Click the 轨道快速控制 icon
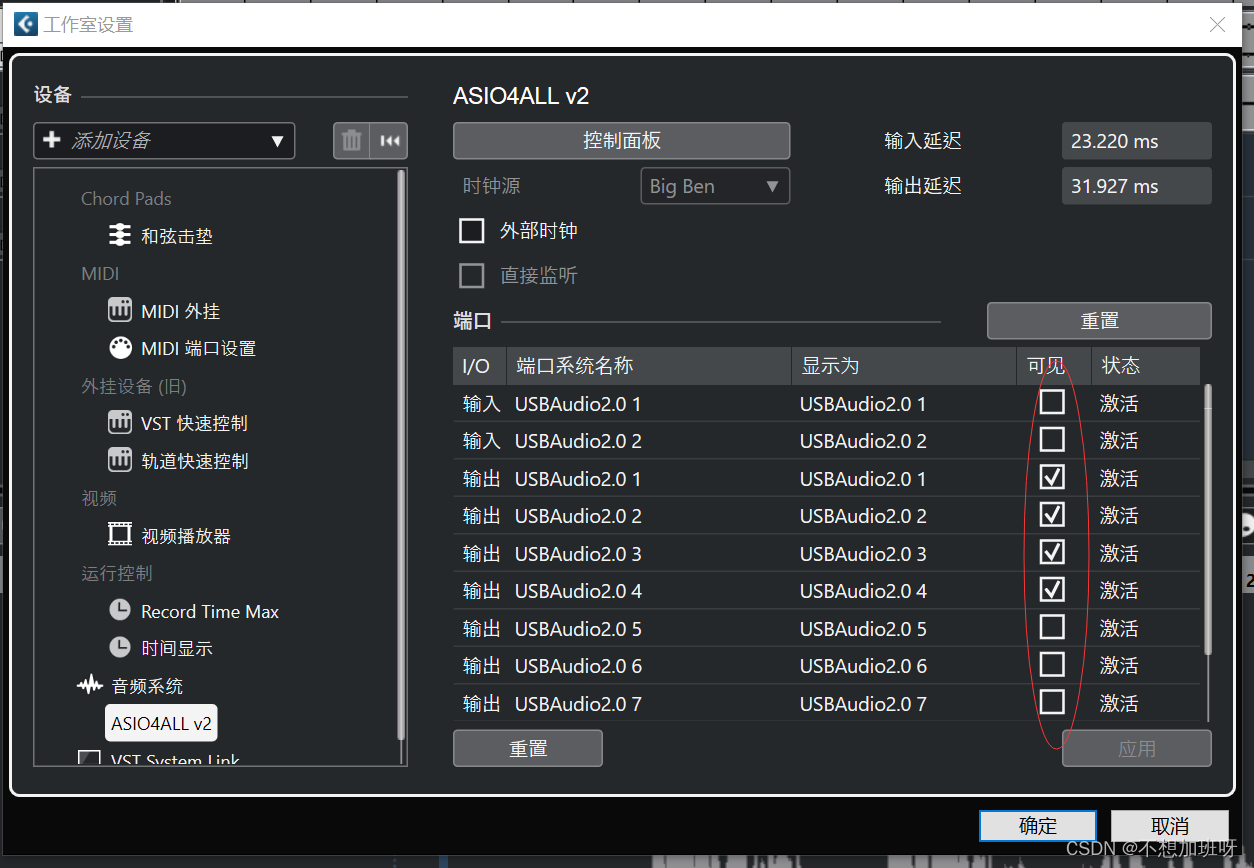This screenshot has height=868, width=1254. tap(120, 460)
